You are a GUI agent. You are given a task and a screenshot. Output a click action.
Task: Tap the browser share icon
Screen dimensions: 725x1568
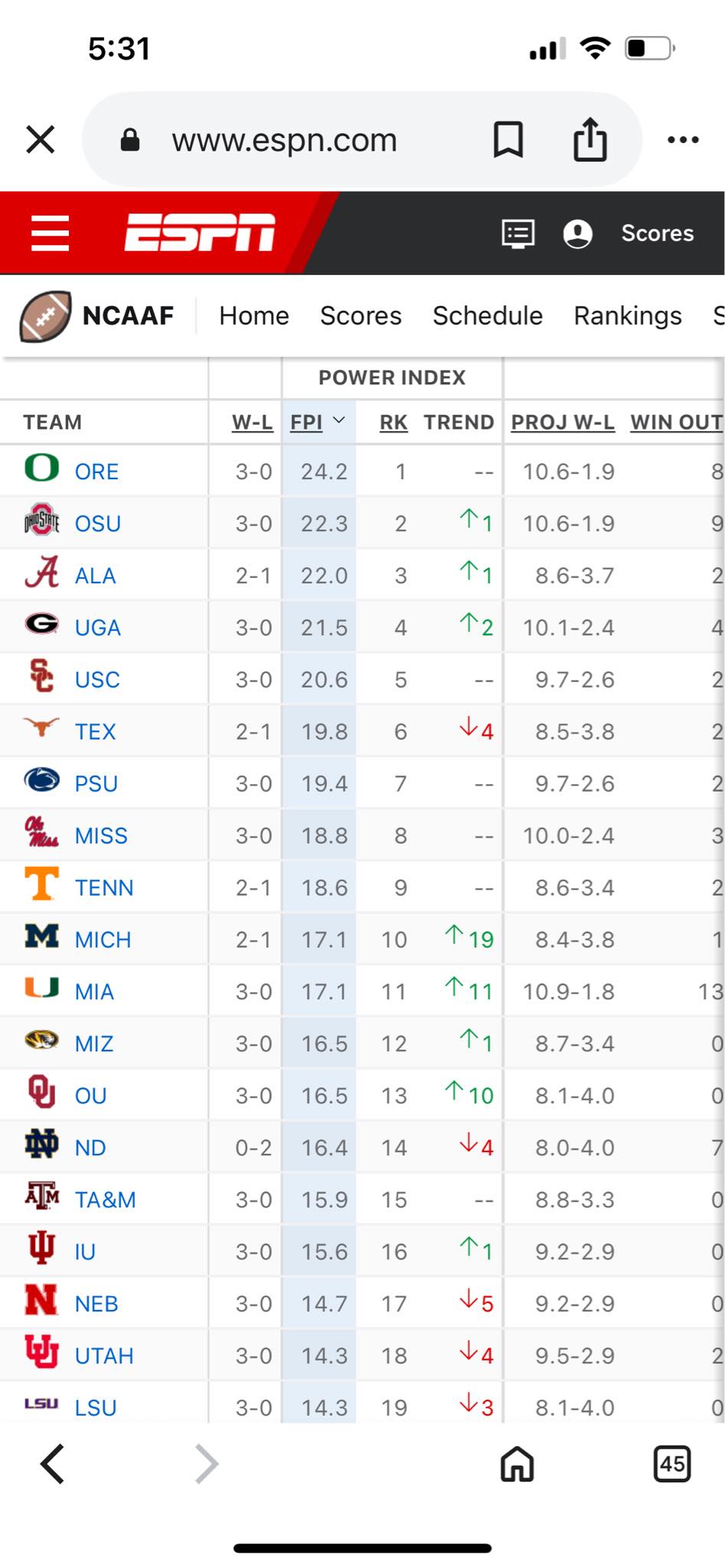pos(589,140)
